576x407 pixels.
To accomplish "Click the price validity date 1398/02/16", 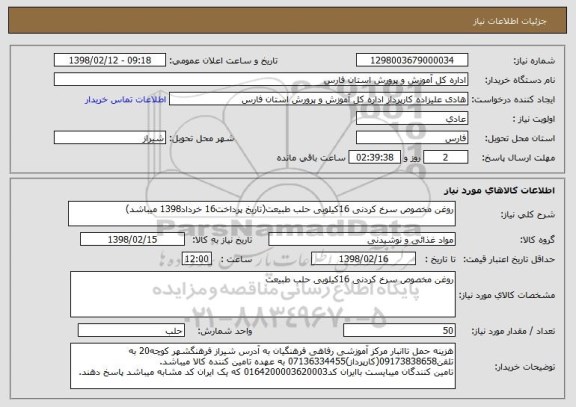I will (363, 259).
